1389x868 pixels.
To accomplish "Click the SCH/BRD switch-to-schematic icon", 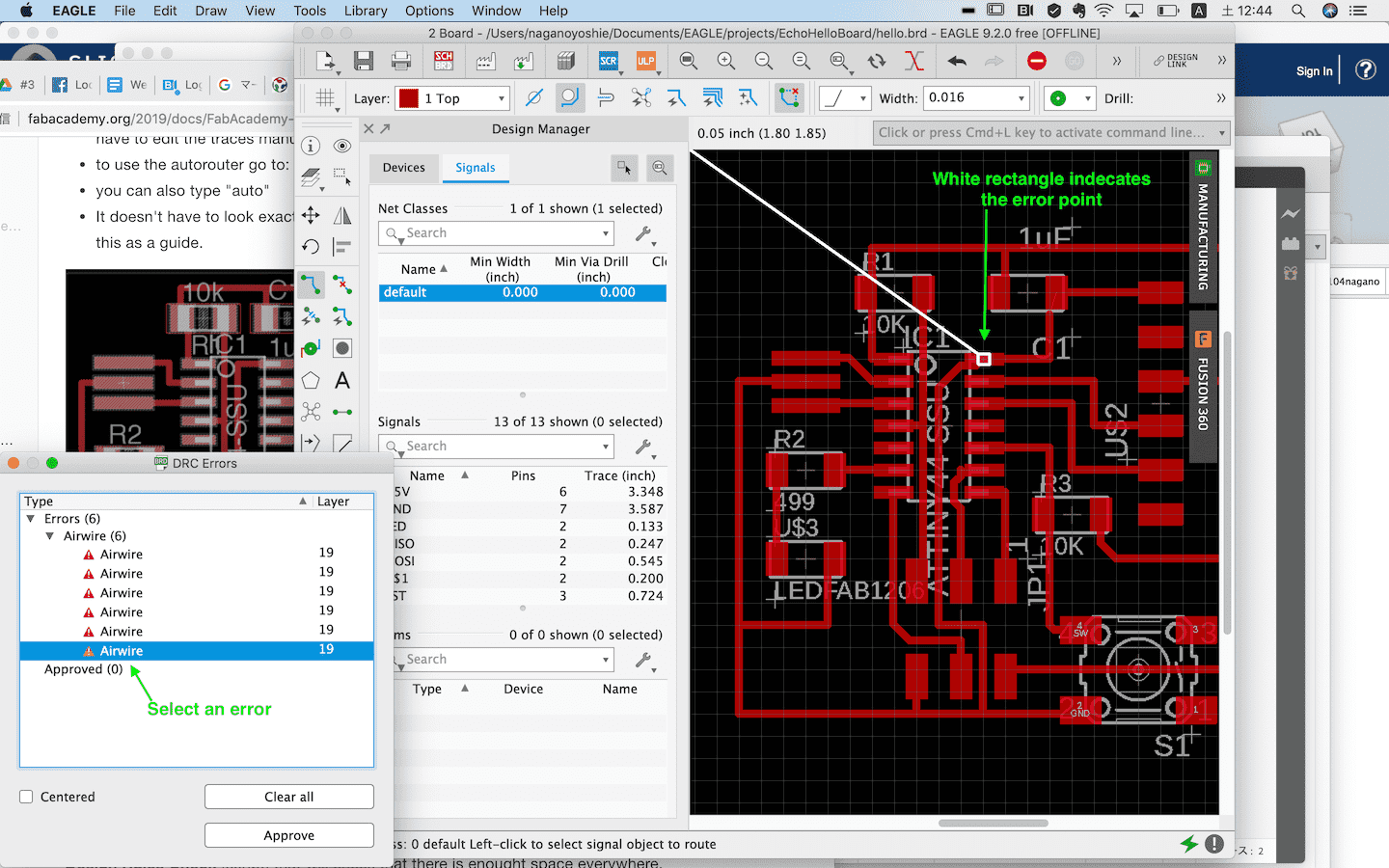I will pos(444,61).
